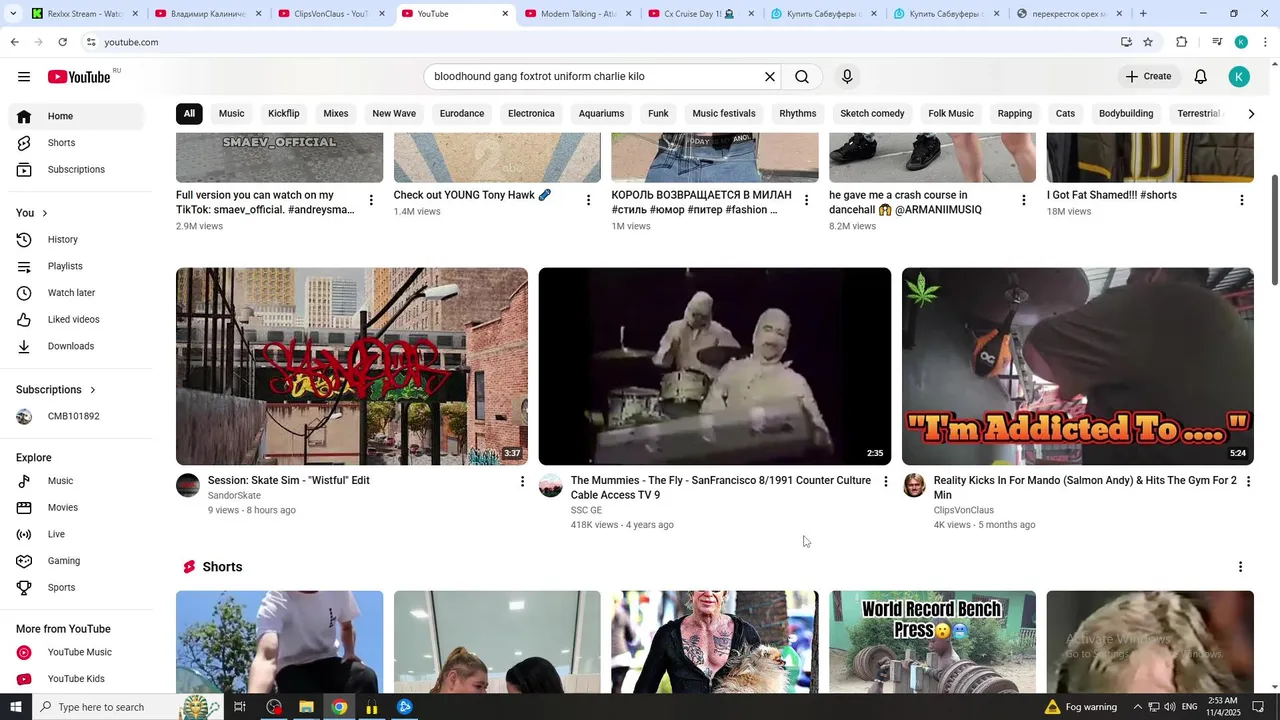Viewport: 1280px width, 720px height.
Task: Select the Electronica filter chip
Action: click(x=531, y=114)
